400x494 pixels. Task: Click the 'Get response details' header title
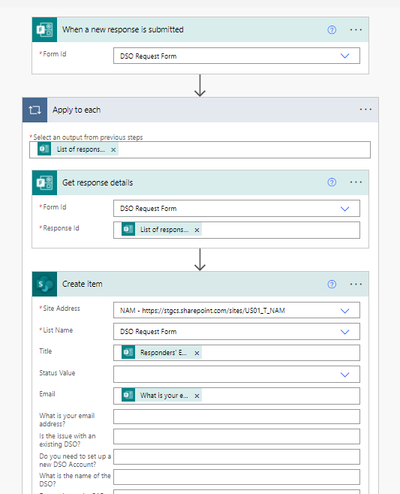pos(97,183)
